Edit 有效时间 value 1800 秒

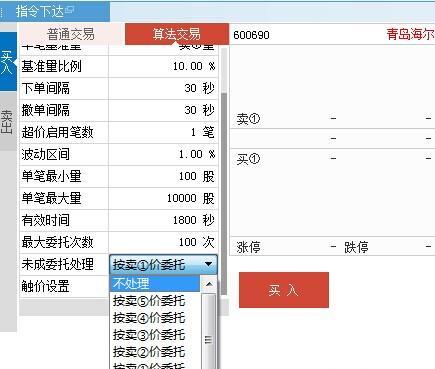(x=163, y=220)
